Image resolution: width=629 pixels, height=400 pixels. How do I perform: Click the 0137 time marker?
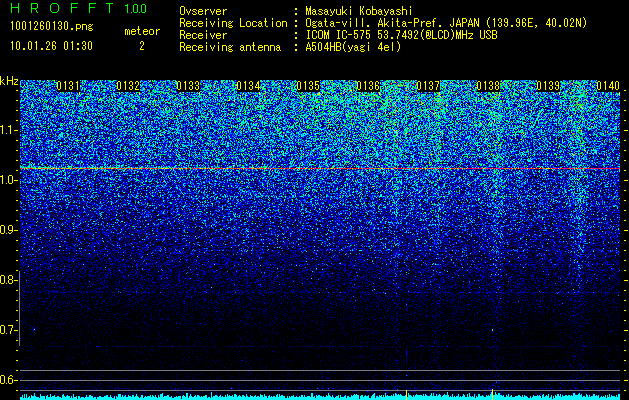tap(428, 86)
